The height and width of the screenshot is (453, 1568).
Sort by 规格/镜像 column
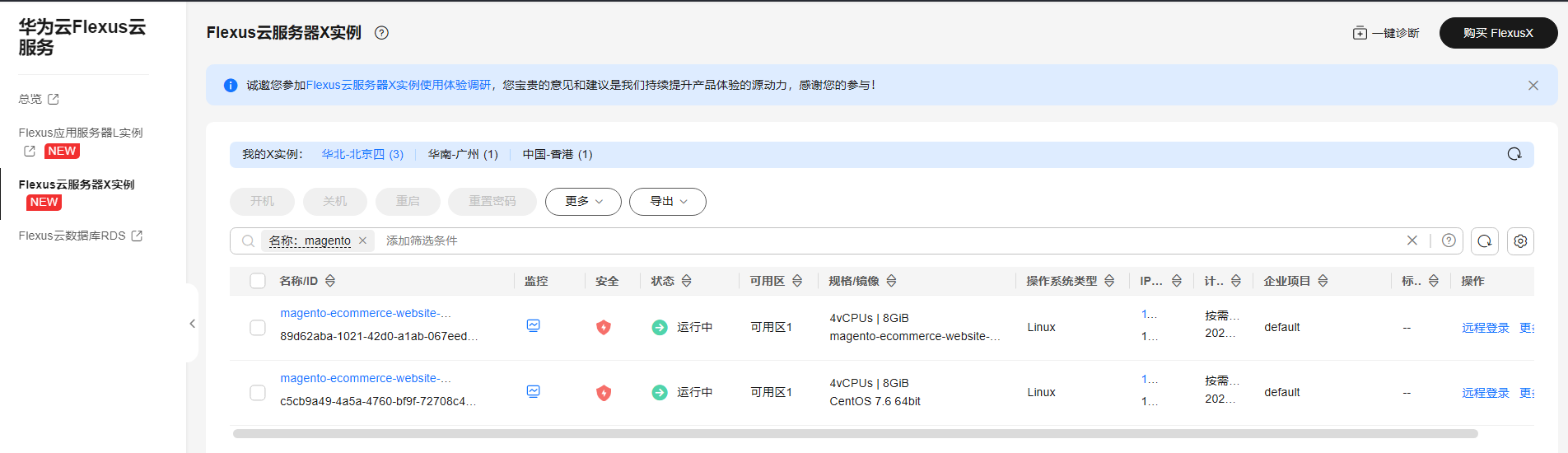(891, 281)
